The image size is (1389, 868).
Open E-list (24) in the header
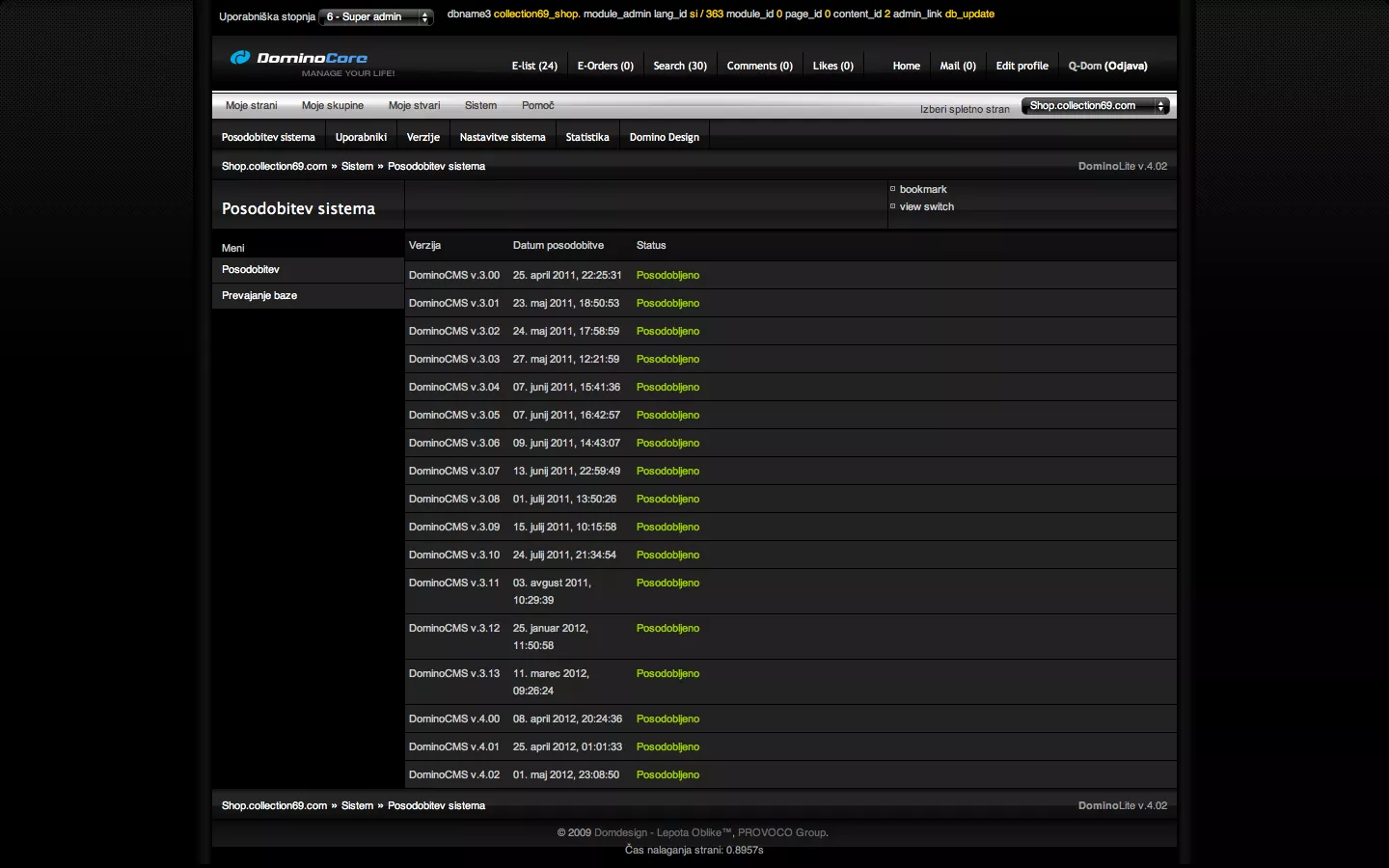534,66
